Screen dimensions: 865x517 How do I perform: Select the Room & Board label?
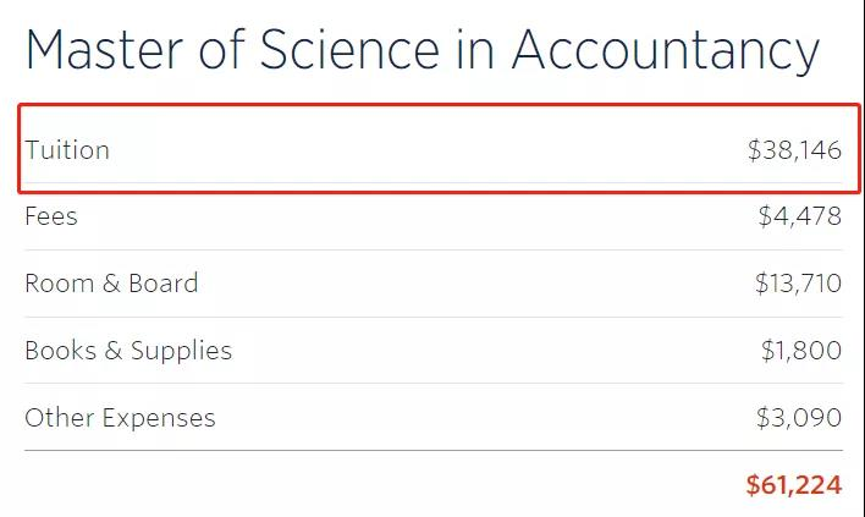(x=111, y=284)
